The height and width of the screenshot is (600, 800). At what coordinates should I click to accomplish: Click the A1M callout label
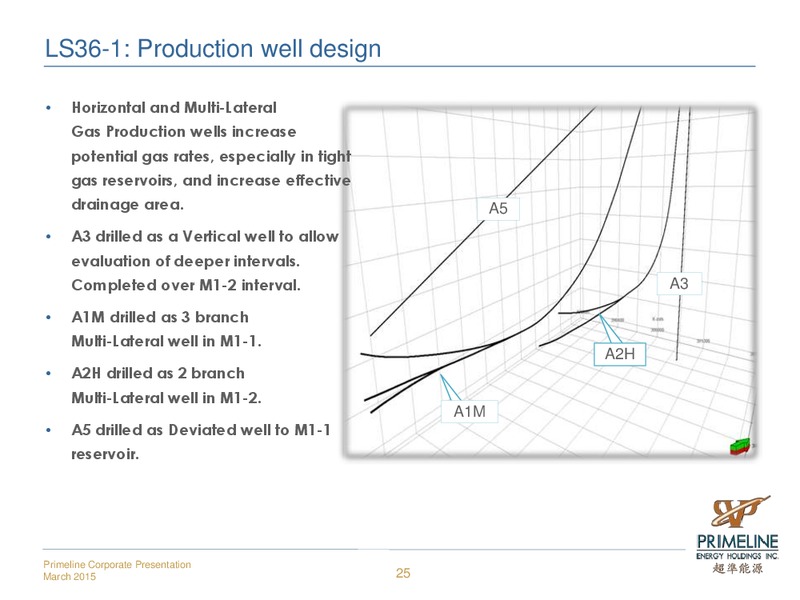[x=469, y=411]
